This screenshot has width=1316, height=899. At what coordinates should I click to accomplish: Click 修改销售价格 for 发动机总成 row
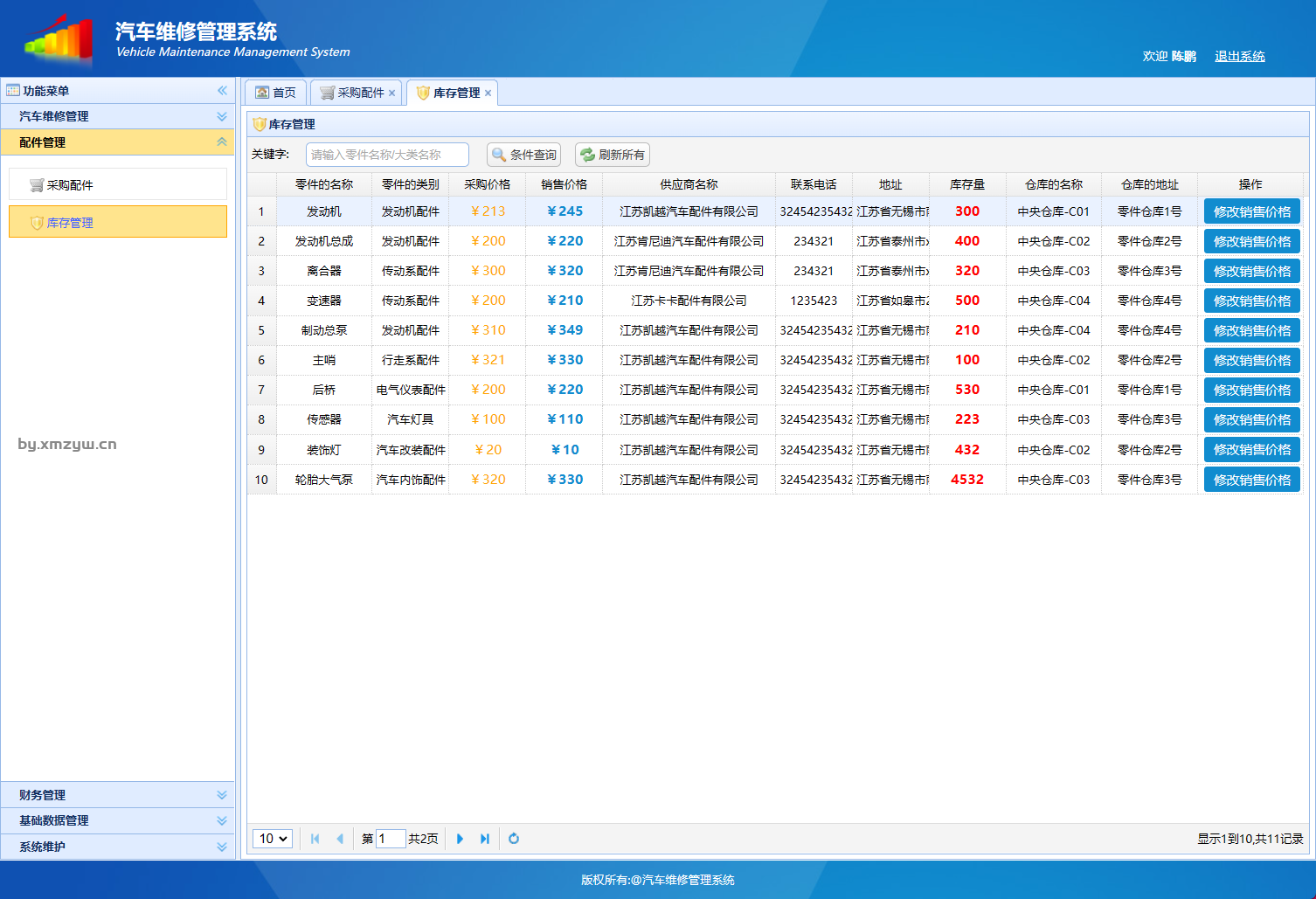click(x=1251, y=241)
